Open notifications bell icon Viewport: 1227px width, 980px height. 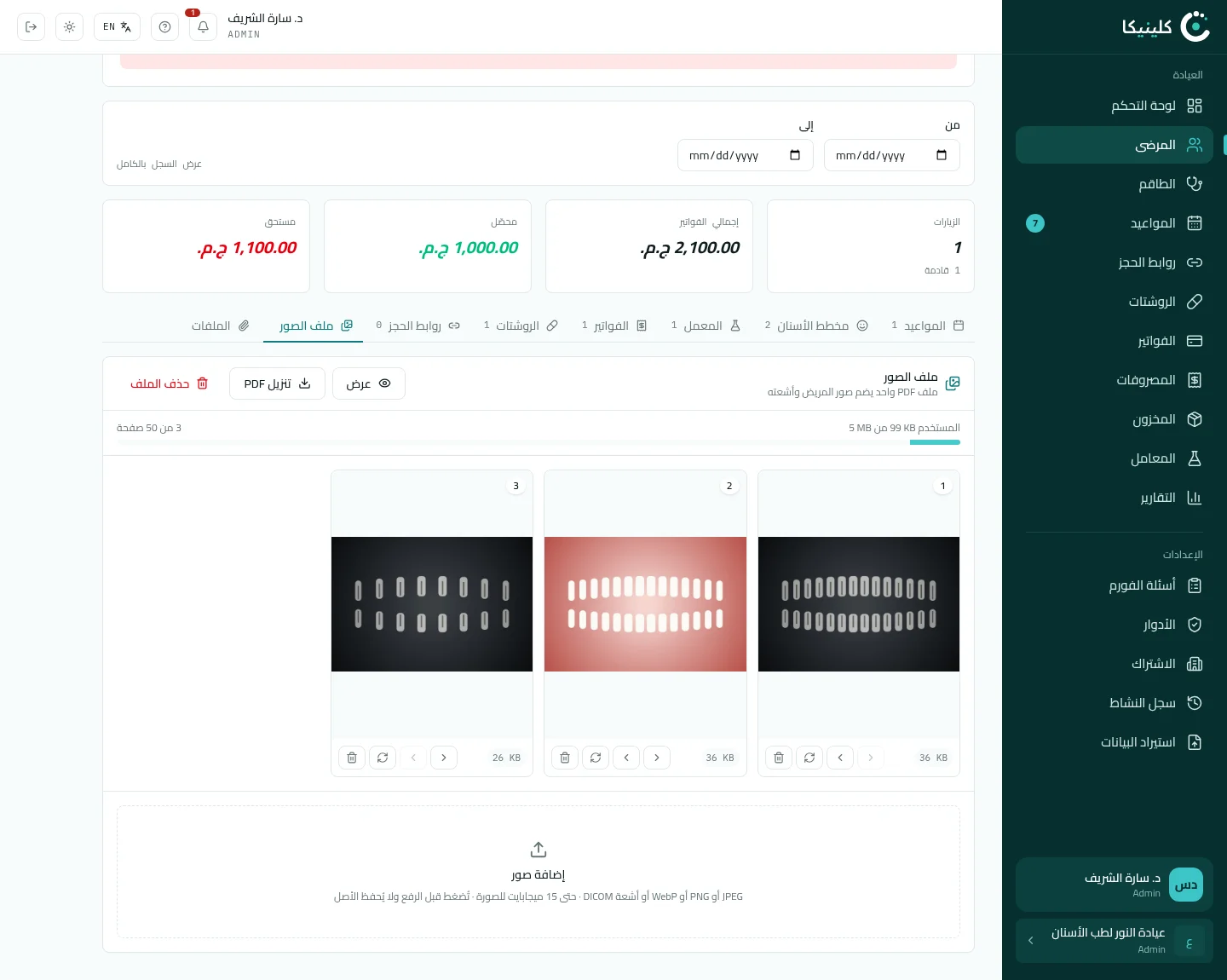coord(203,27)
